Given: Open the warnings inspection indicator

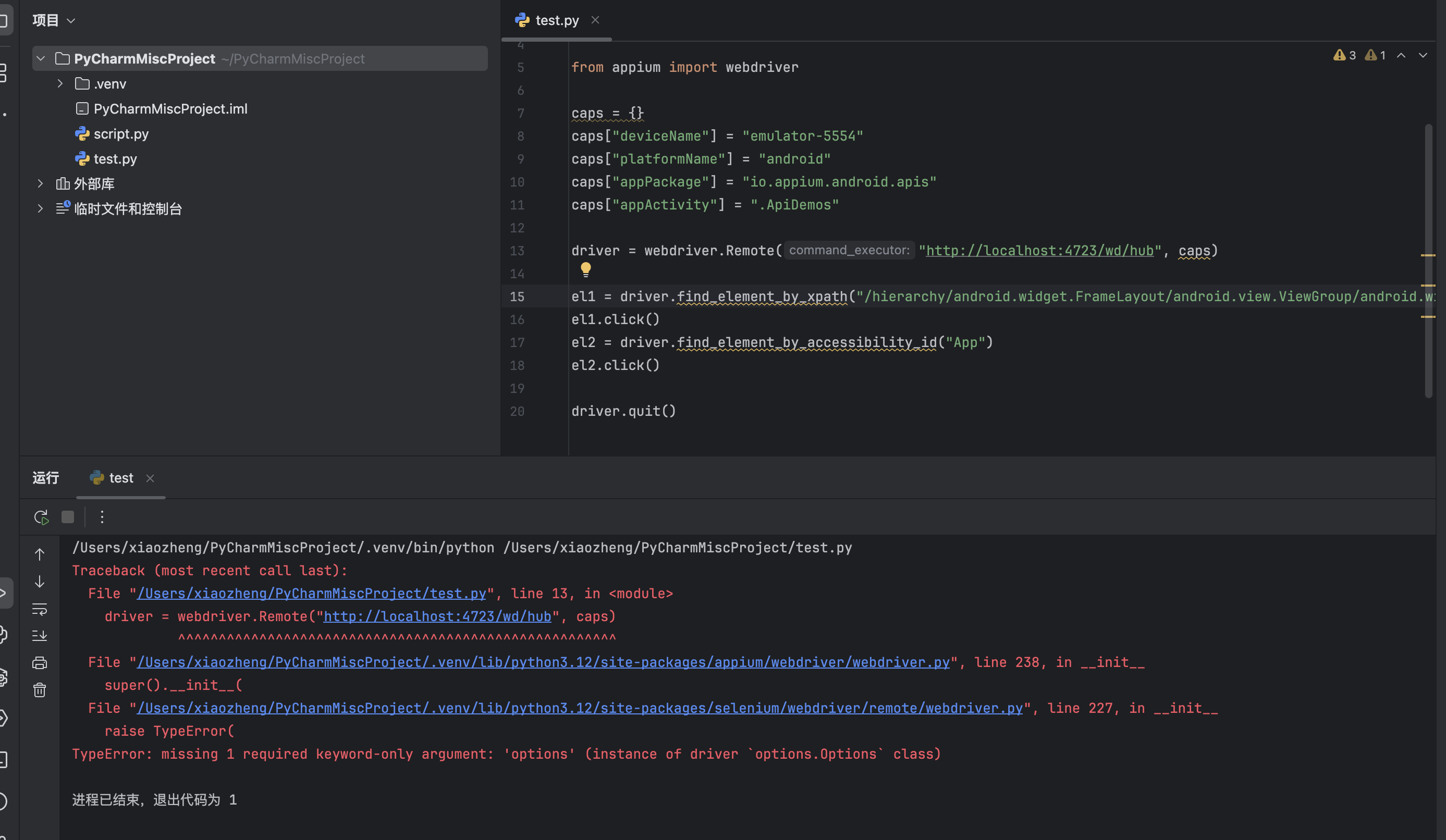Looking at the screenshot, I should 1344,56.
